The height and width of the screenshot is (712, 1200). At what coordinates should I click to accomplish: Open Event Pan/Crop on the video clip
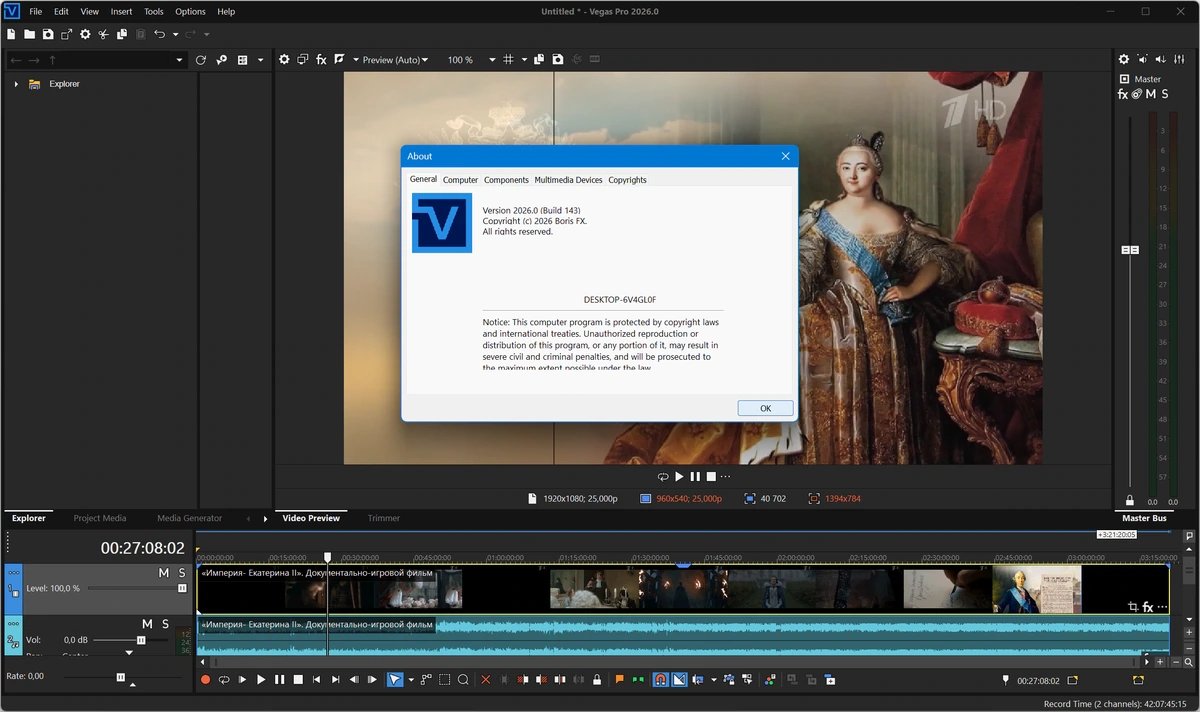[1132, 607]
